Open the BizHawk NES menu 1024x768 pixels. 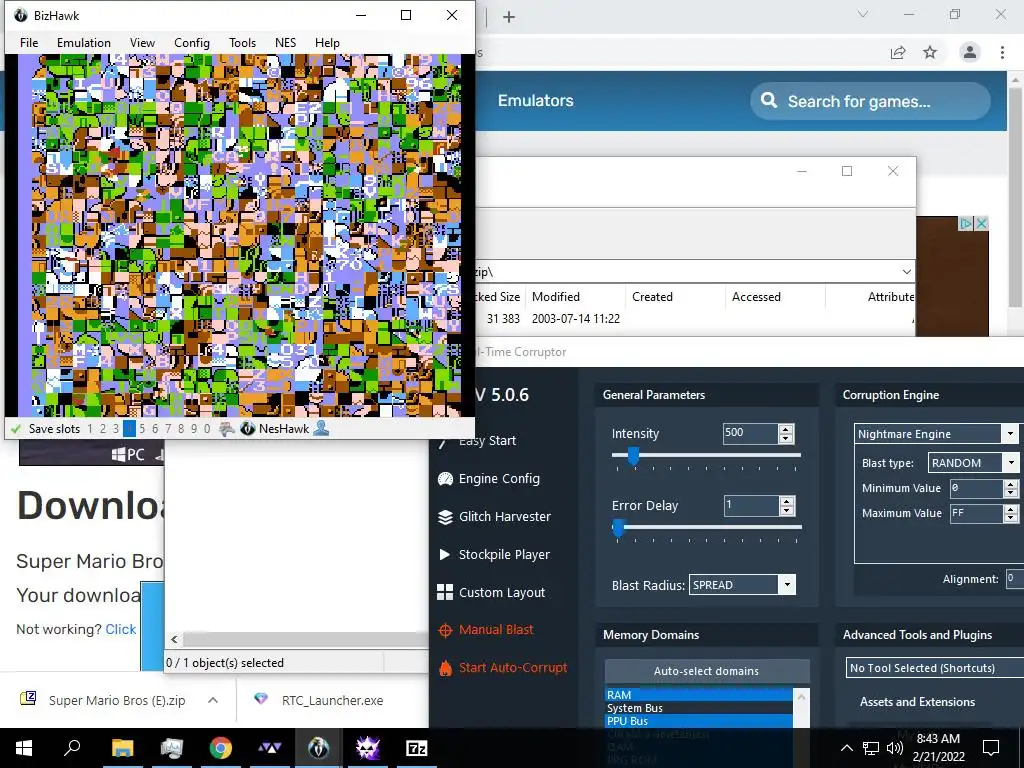(x=285, y=42)
